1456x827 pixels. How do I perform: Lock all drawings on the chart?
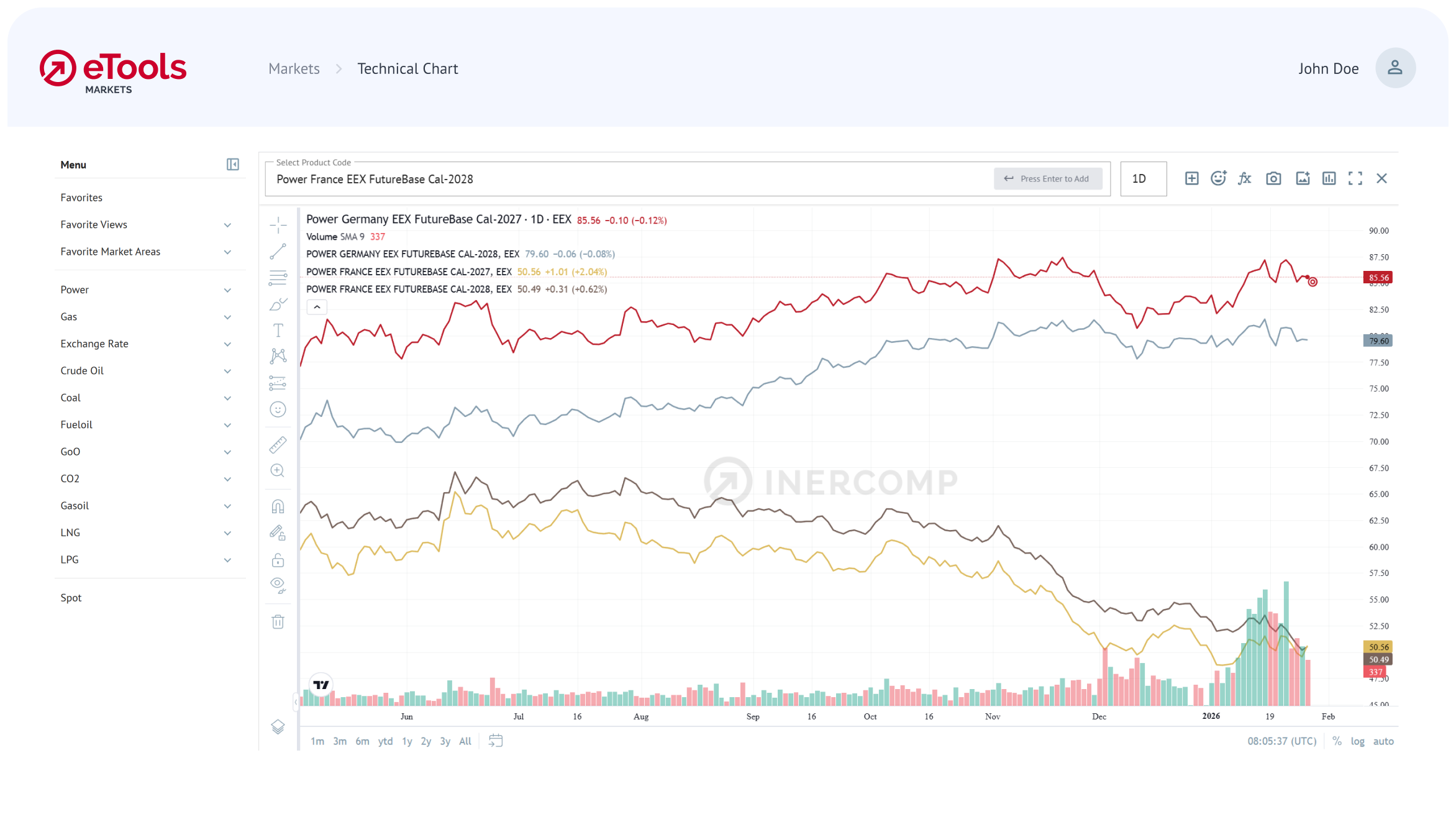(x=278, y=559)
